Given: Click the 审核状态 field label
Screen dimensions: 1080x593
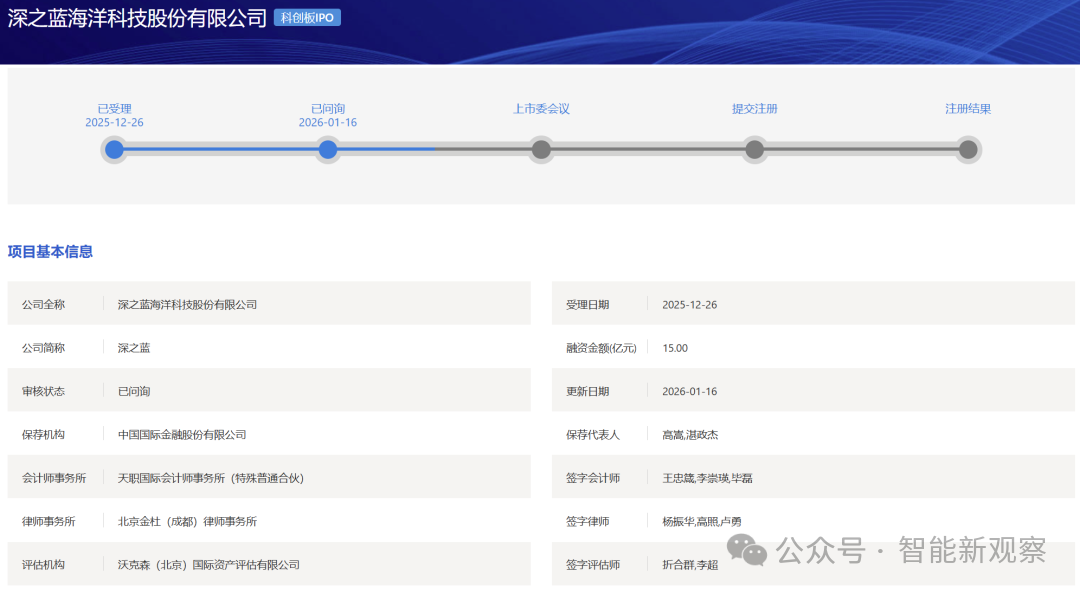Looking at the screenshot, I should [43, 391].
